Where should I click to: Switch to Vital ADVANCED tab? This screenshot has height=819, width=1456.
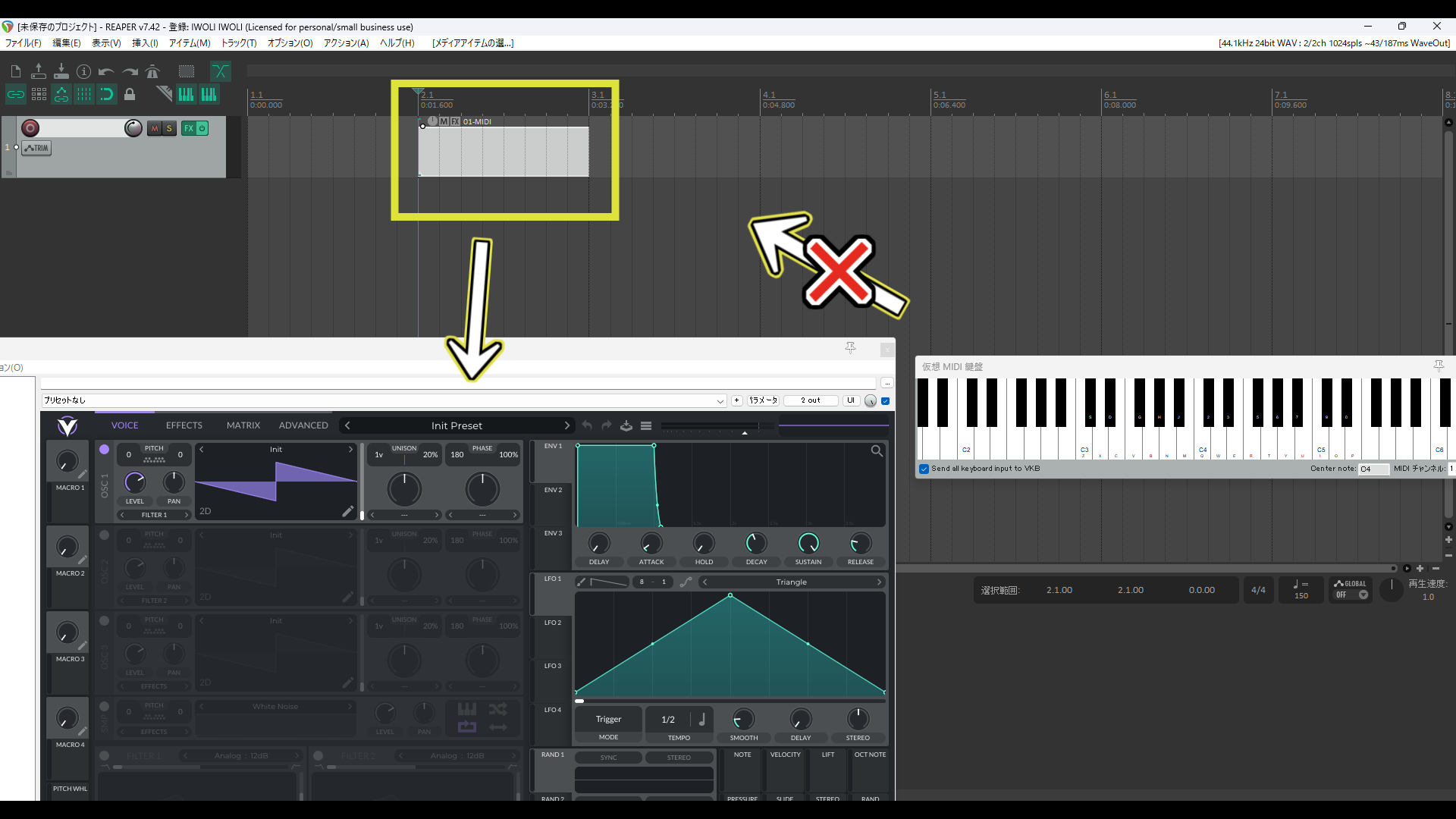(303, 425)
